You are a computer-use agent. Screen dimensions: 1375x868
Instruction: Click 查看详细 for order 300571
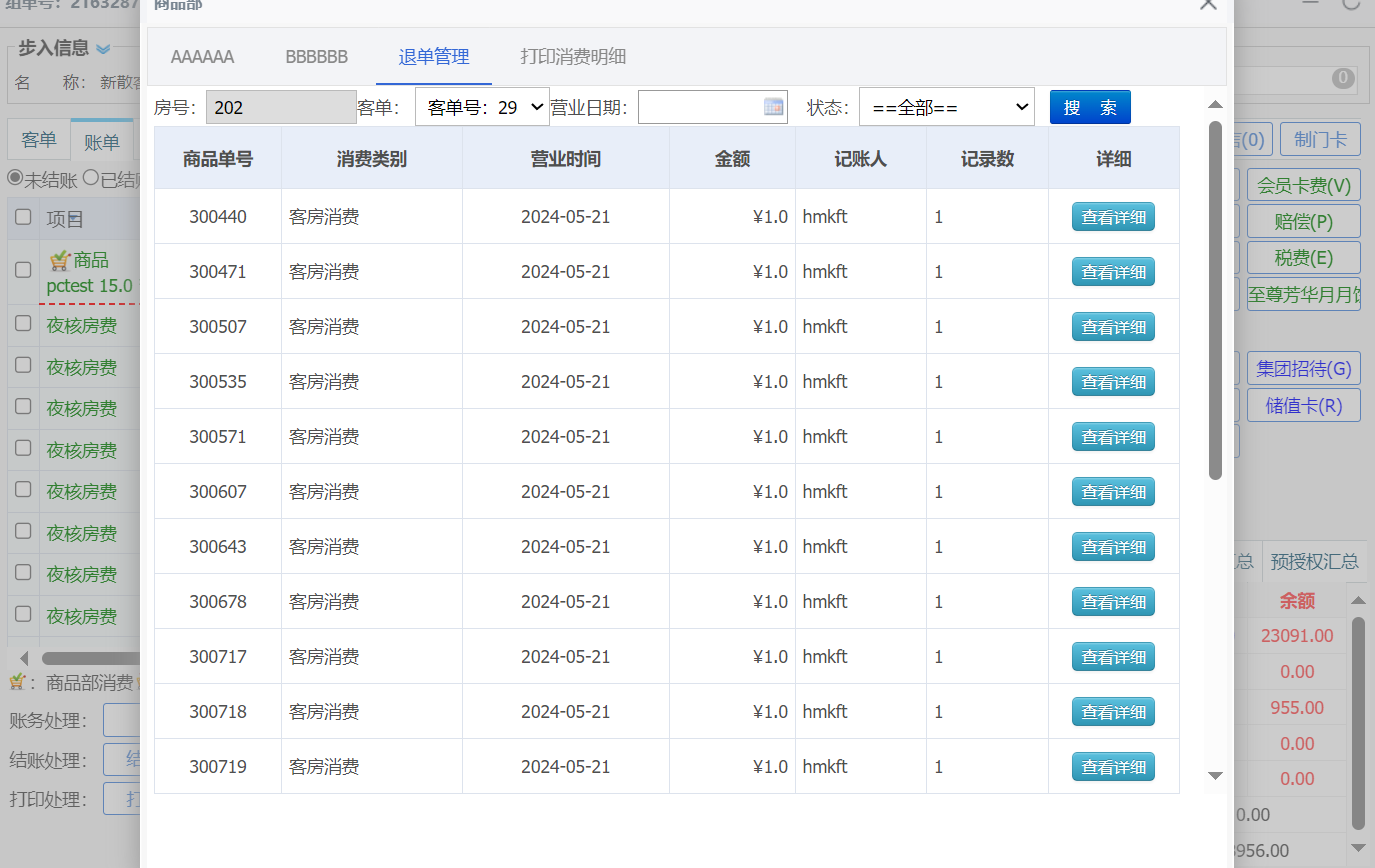[1113, 437]
